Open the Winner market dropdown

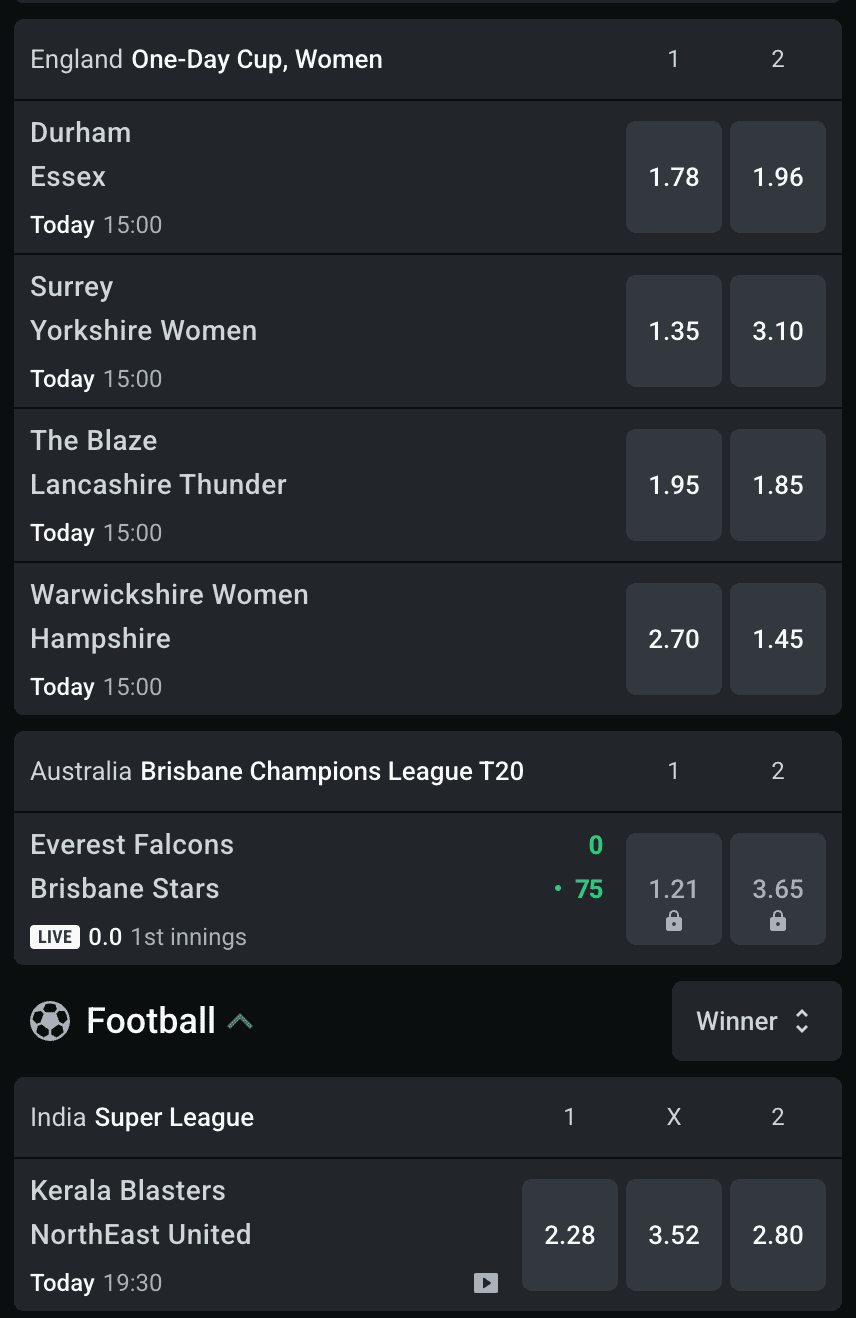point(756,1021)
